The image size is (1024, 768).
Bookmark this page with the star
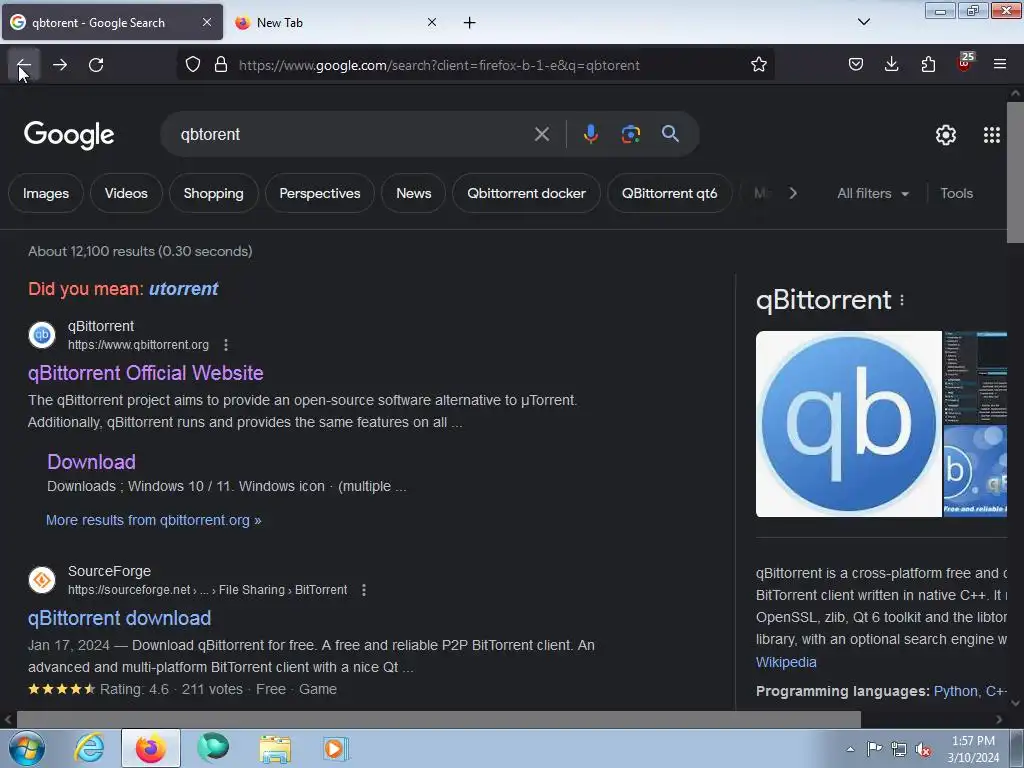tap(758, 65)
